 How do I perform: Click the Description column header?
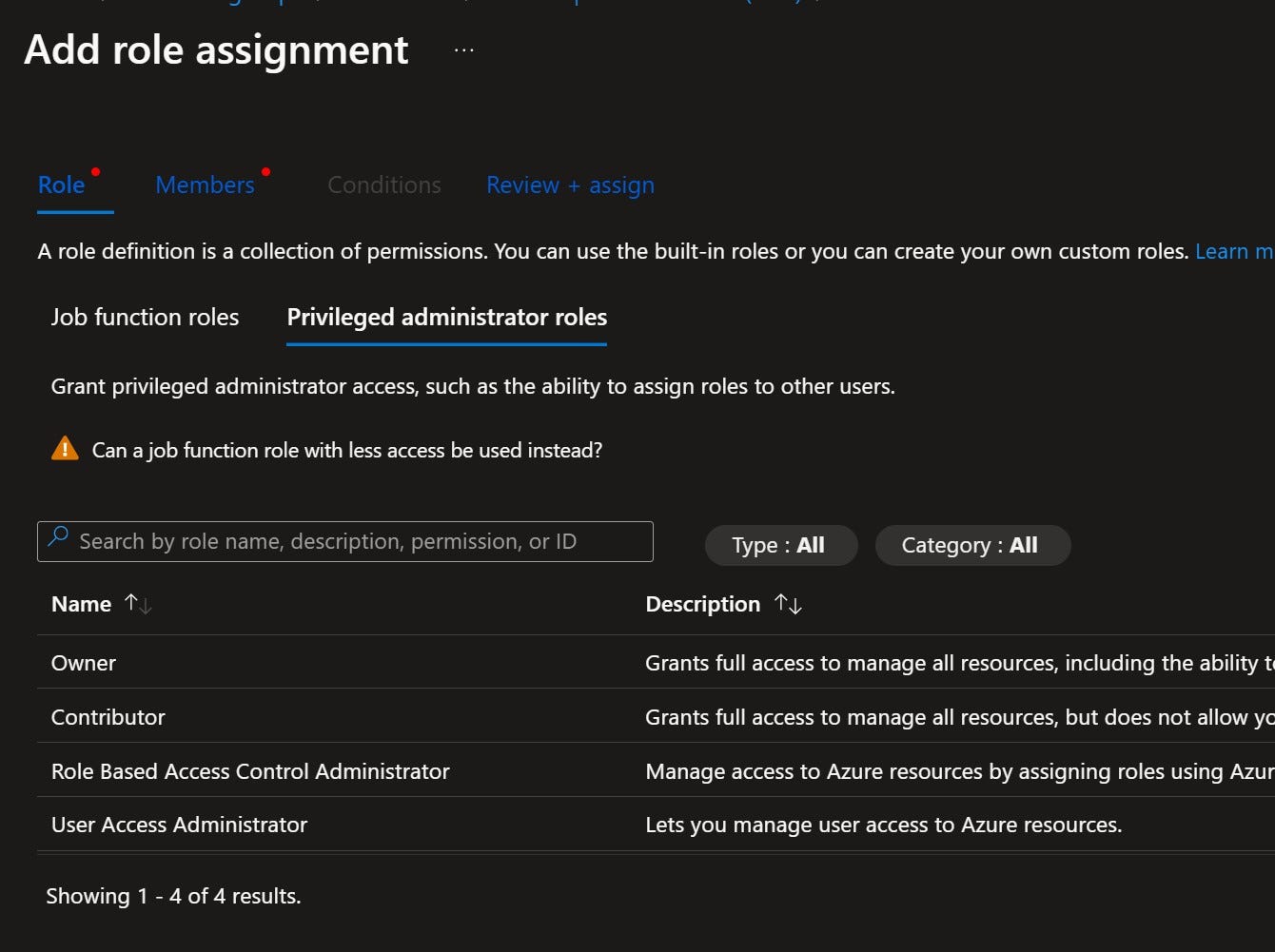point(703,604)
